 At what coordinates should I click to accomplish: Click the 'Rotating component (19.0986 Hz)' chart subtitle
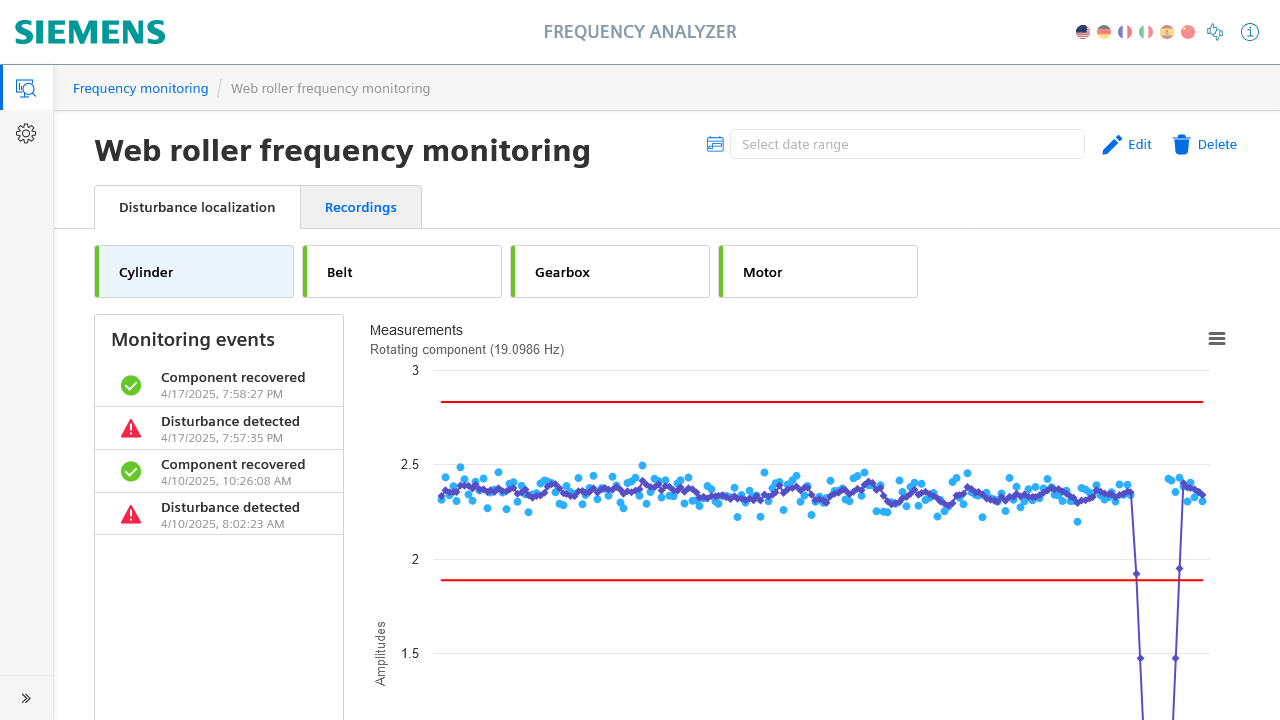click(x=467, y=350)
